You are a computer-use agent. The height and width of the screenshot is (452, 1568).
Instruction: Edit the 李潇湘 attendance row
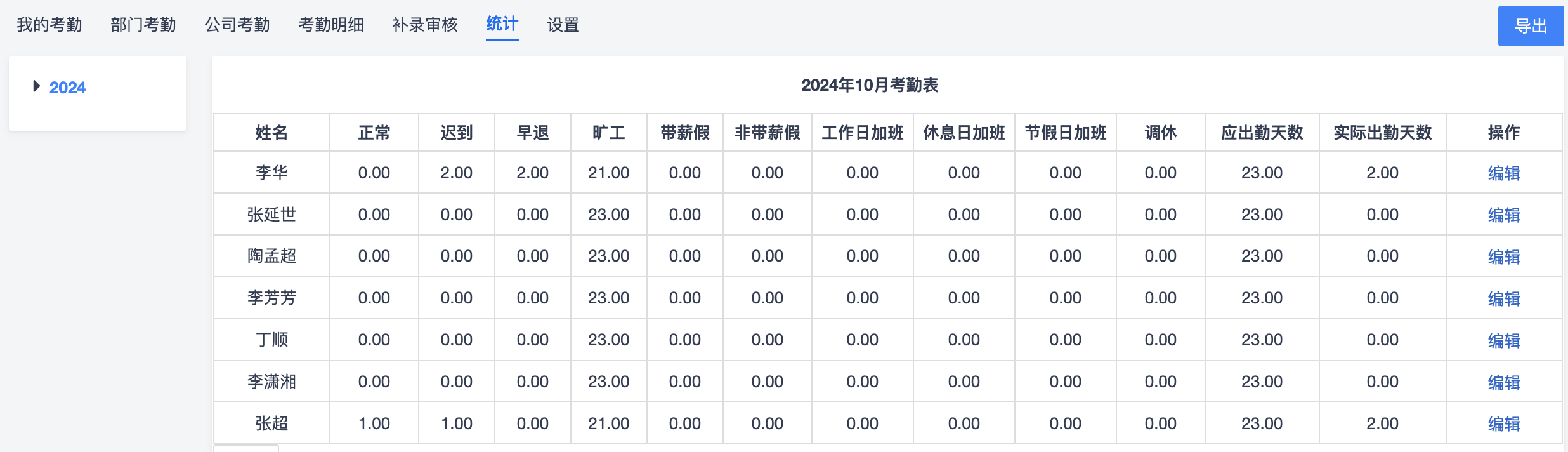(1504, 382)
